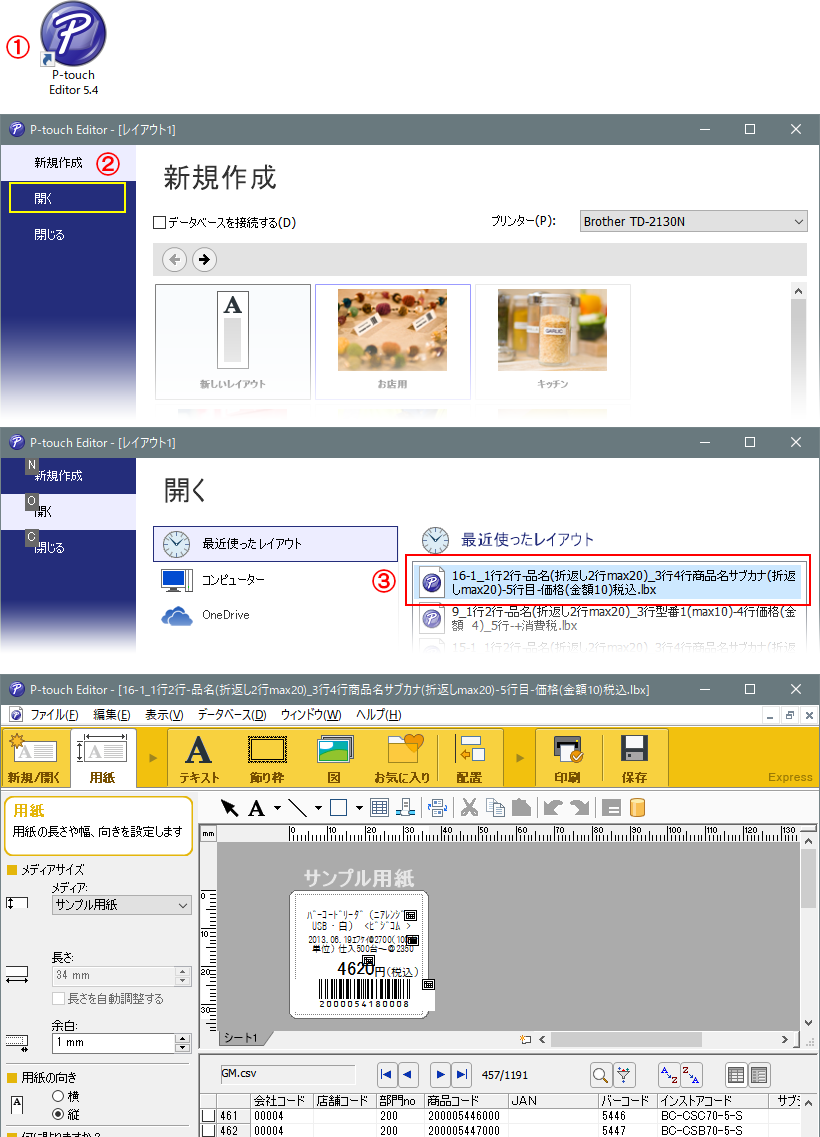Click the paste icon in edit toolbar
This screenshot has height=1137, width=820.
[521, 807]
